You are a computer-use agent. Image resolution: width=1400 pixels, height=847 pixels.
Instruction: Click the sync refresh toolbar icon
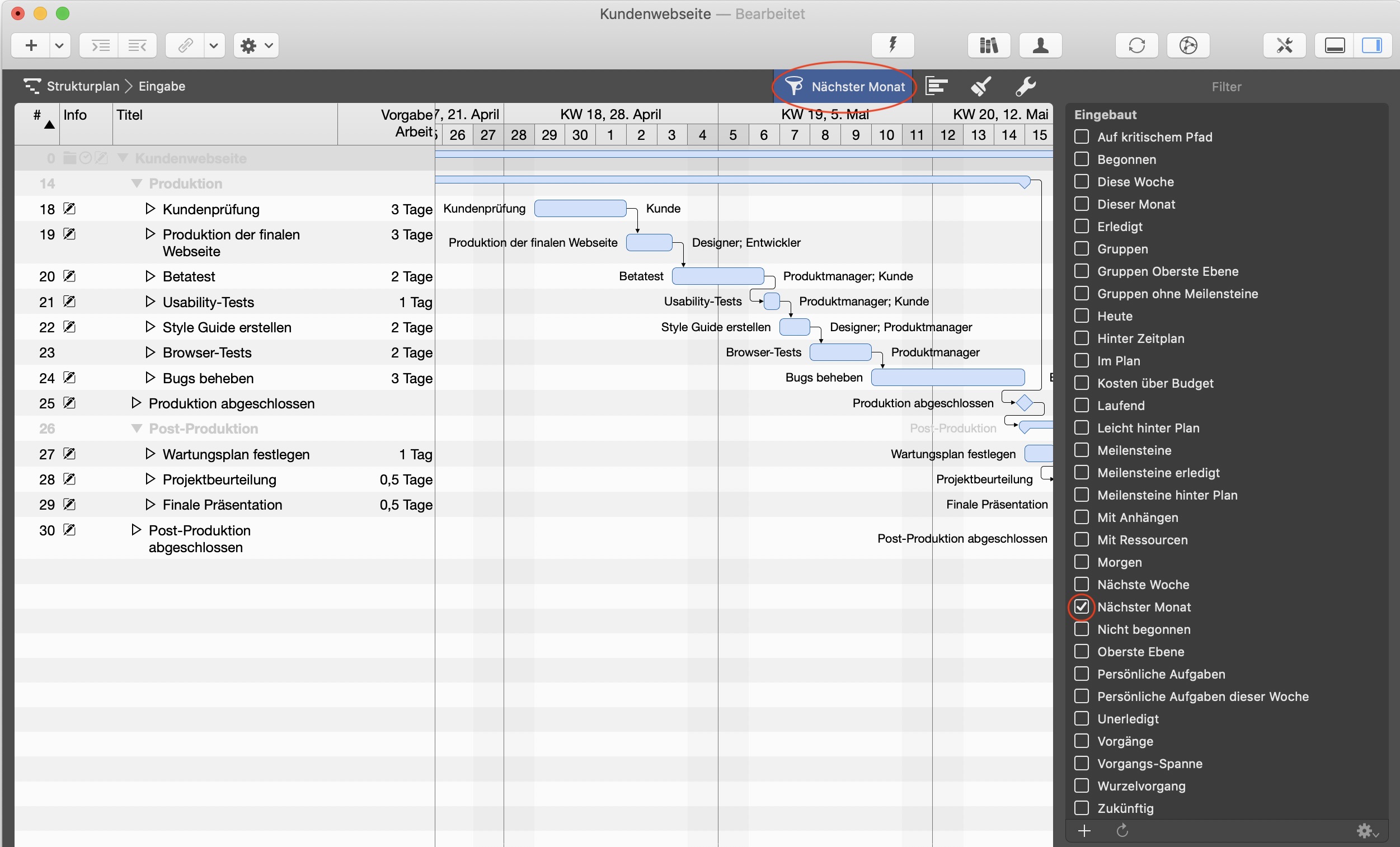[x=1136, y=45]
